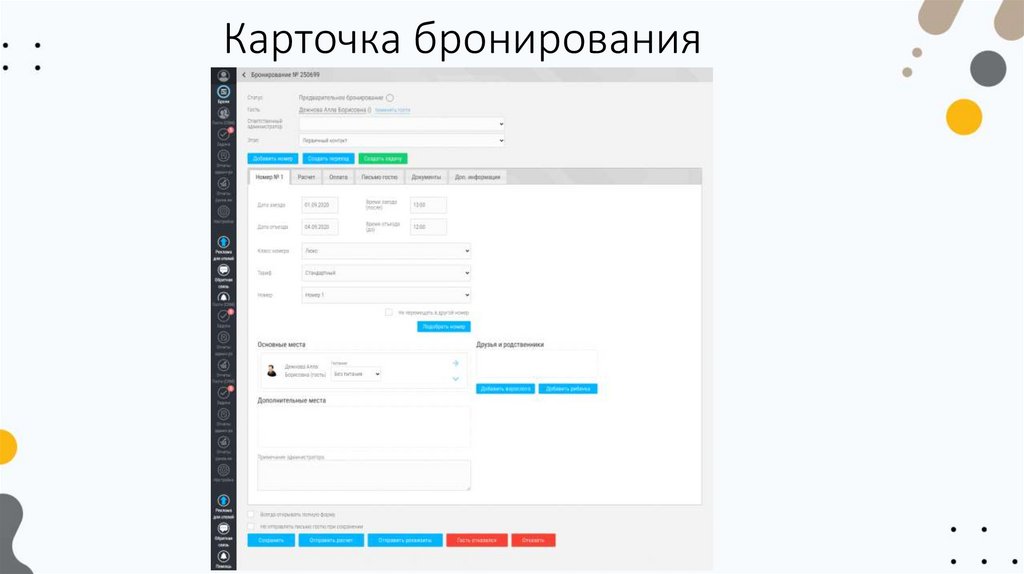Switch to the Расчет tab
Viewport: 1024px width, 574px height.
306,177
